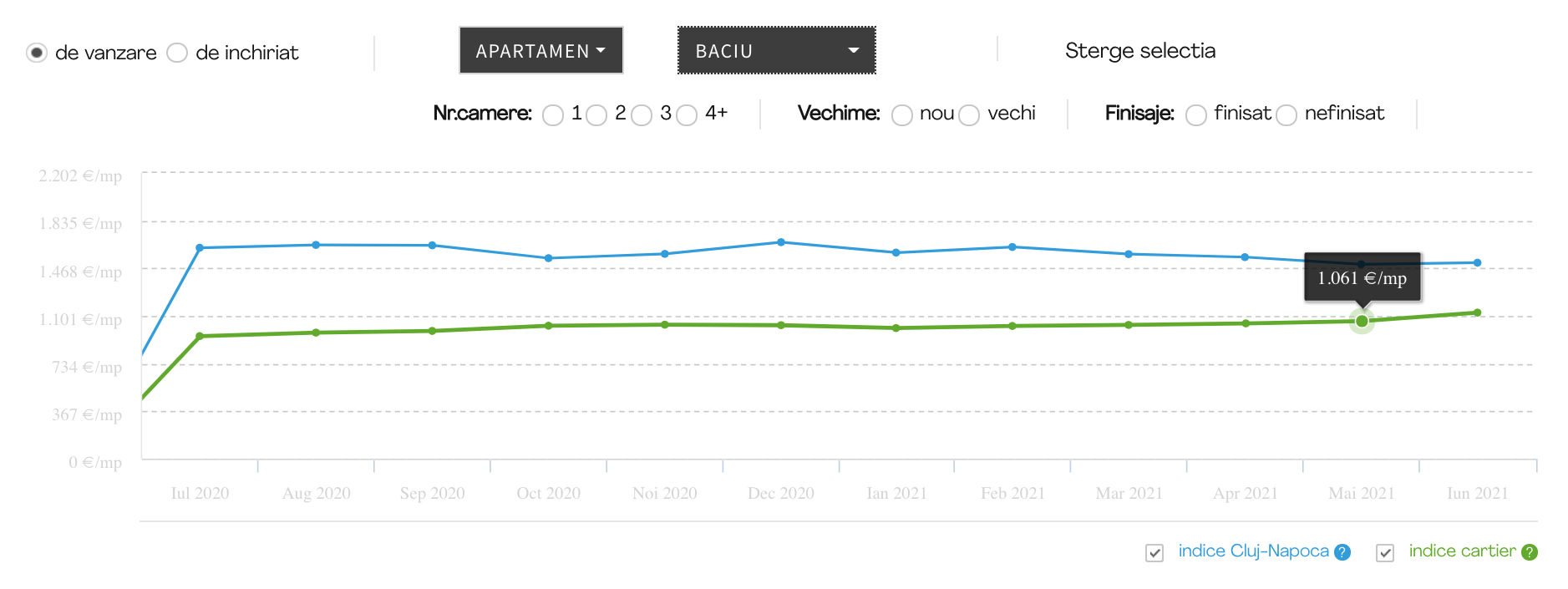Click the blue help icon beside indice Cluj-Napoca
1568x589 pixels.
[x=1342, y=552]
